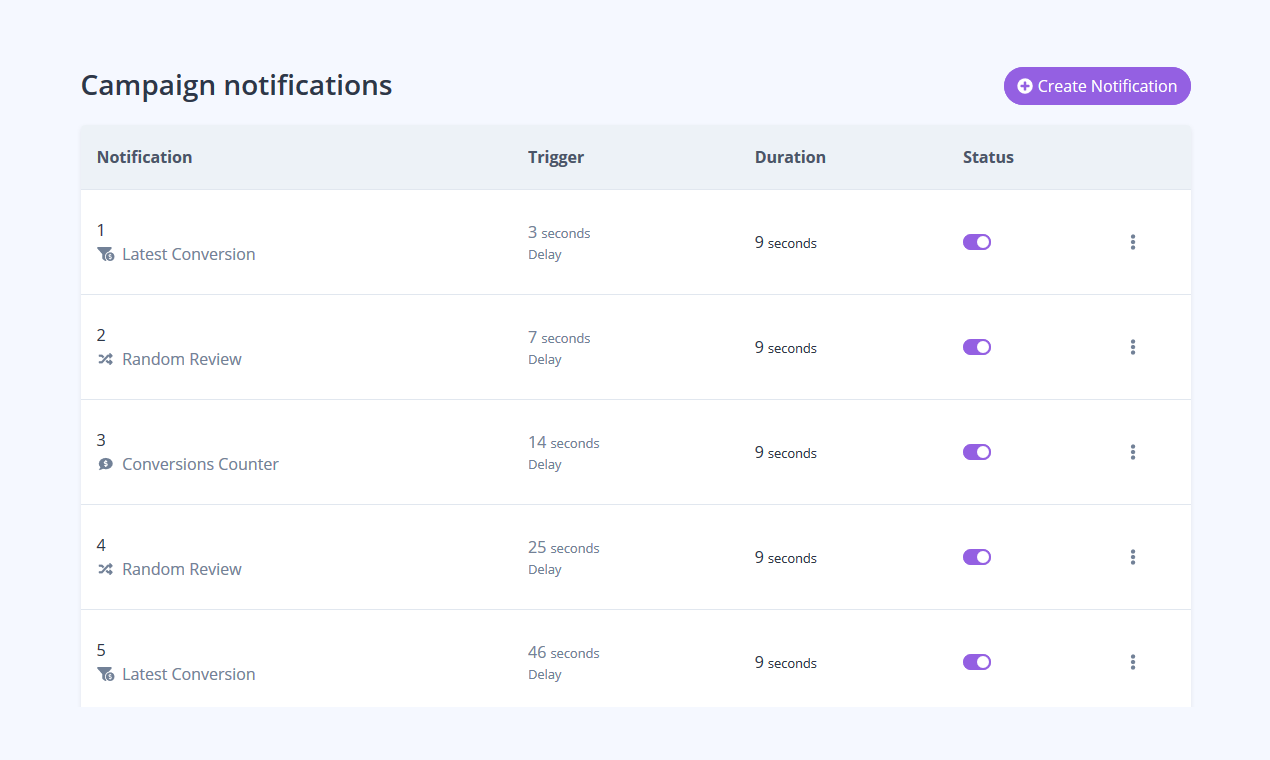Click the Conversions Counter speech bubble icon
The image size is (1270, 760).
[x=105, y=464]
